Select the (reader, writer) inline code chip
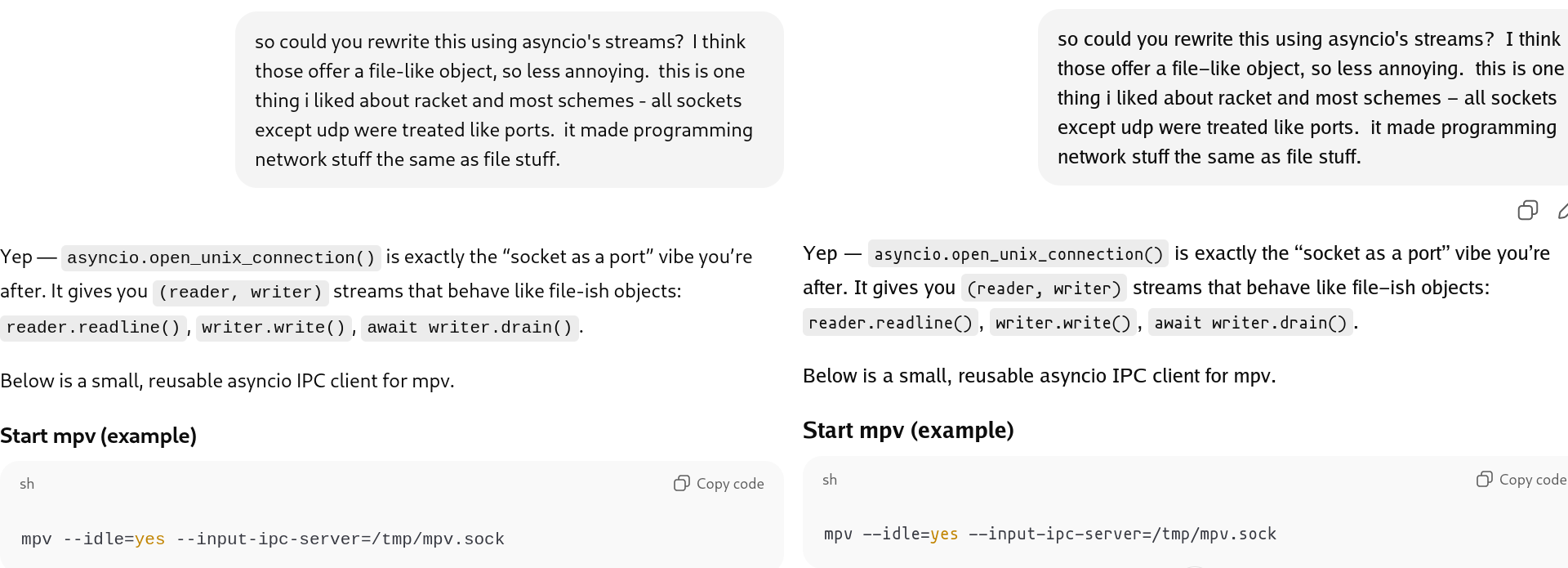 [239, 293]
